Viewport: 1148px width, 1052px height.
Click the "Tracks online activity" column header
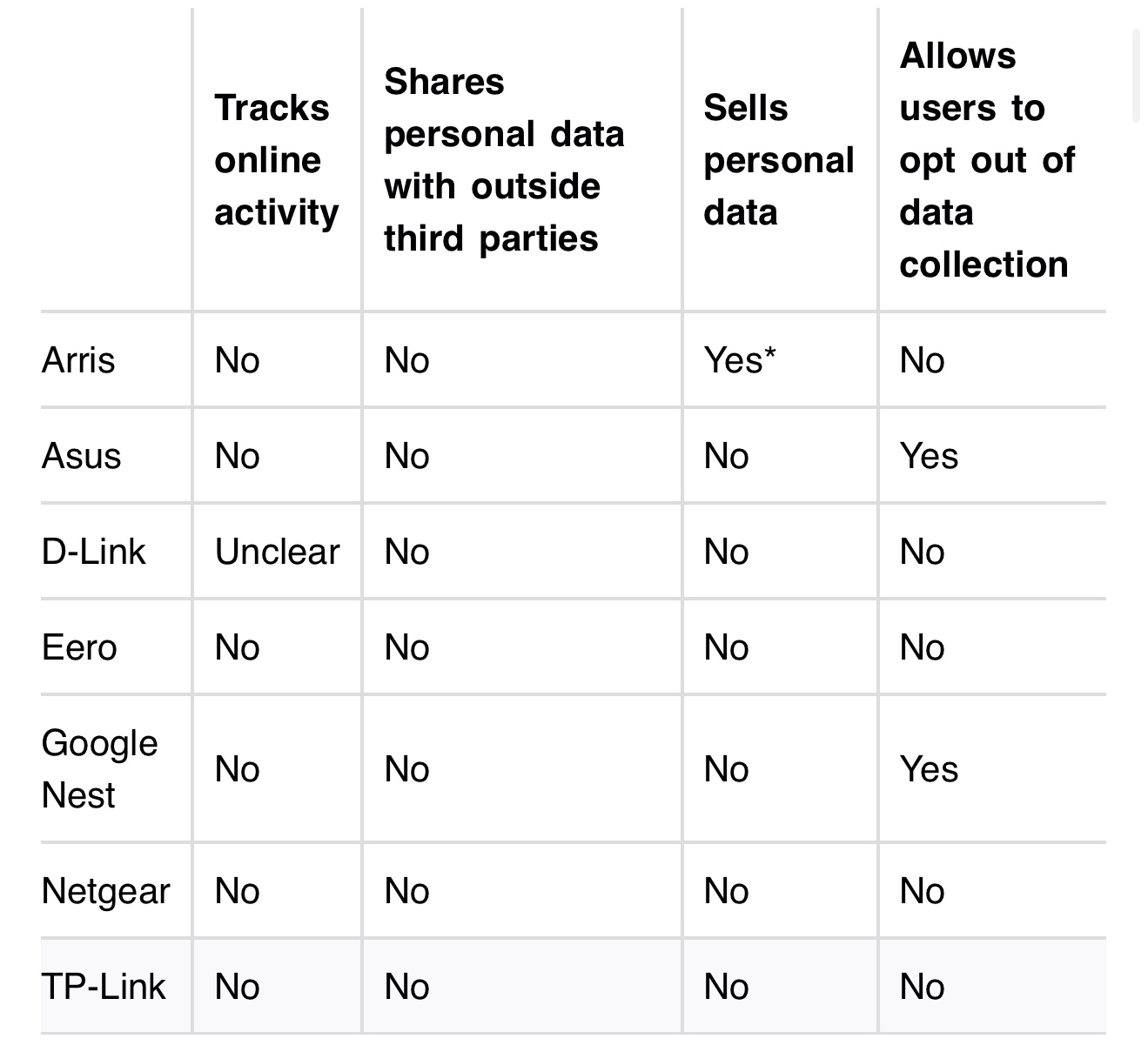(x=276, y=160)
